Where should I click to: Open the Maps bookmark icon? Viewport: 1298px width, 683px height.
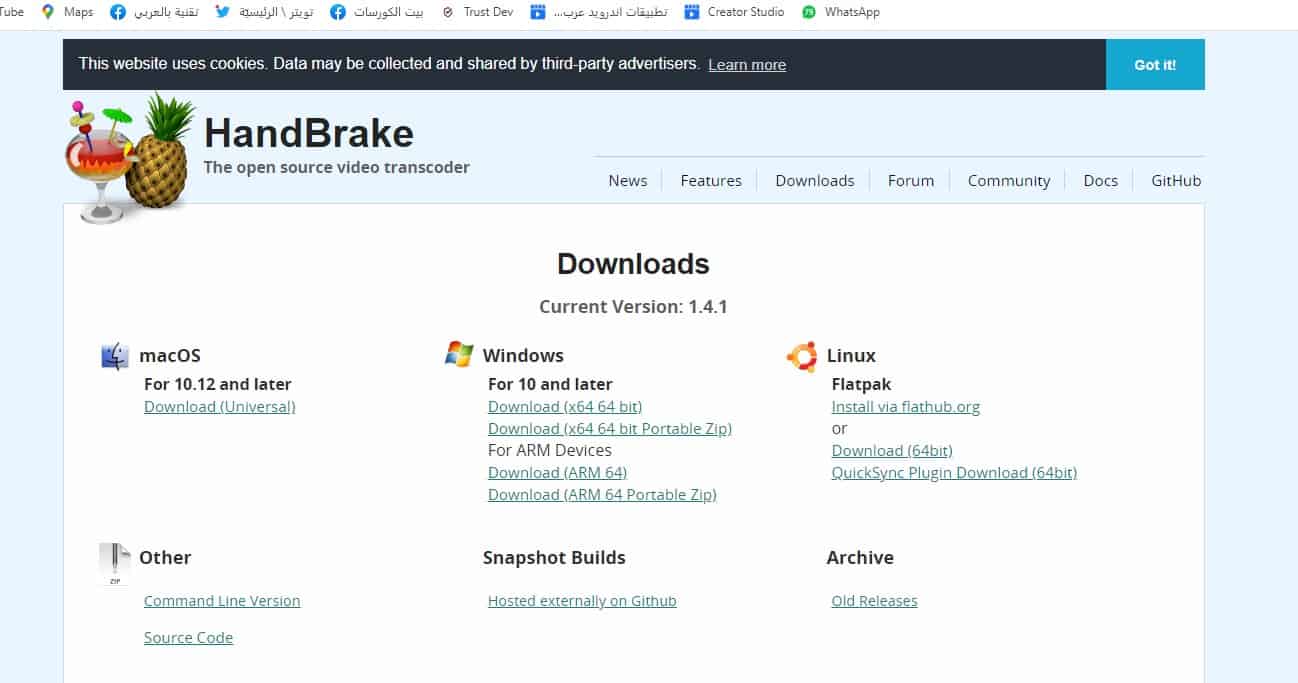point(48,12)
